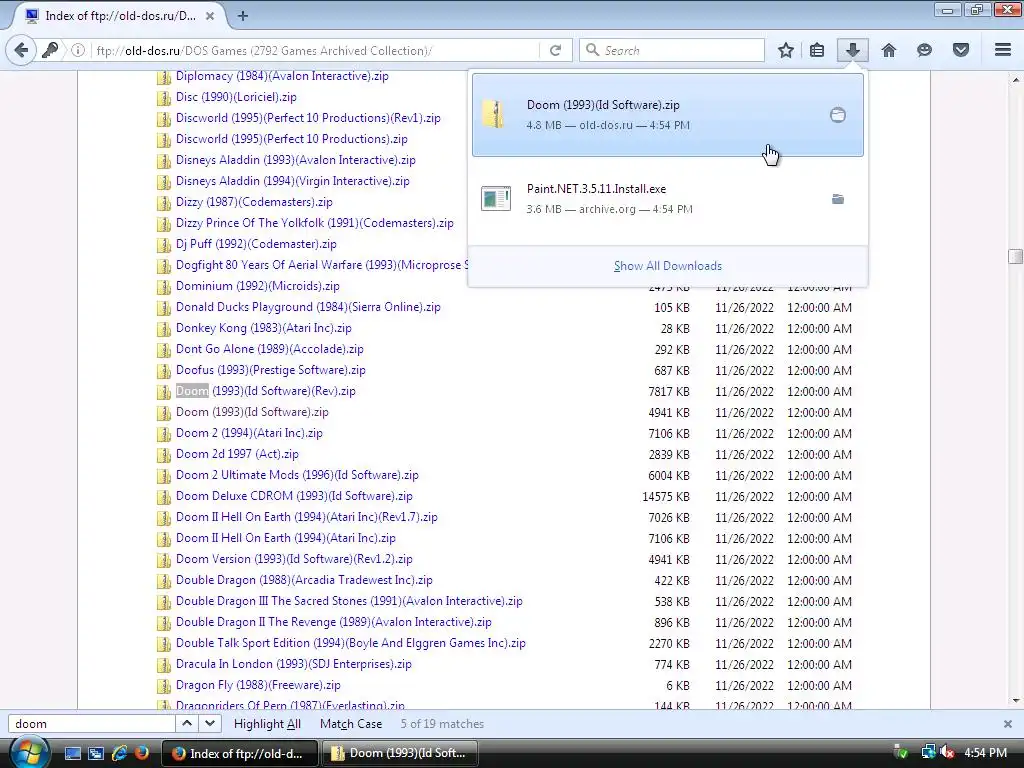Screen dimensions: 1024x768
Task: Click the 7817 KB size cell
Action: point(669,391)
